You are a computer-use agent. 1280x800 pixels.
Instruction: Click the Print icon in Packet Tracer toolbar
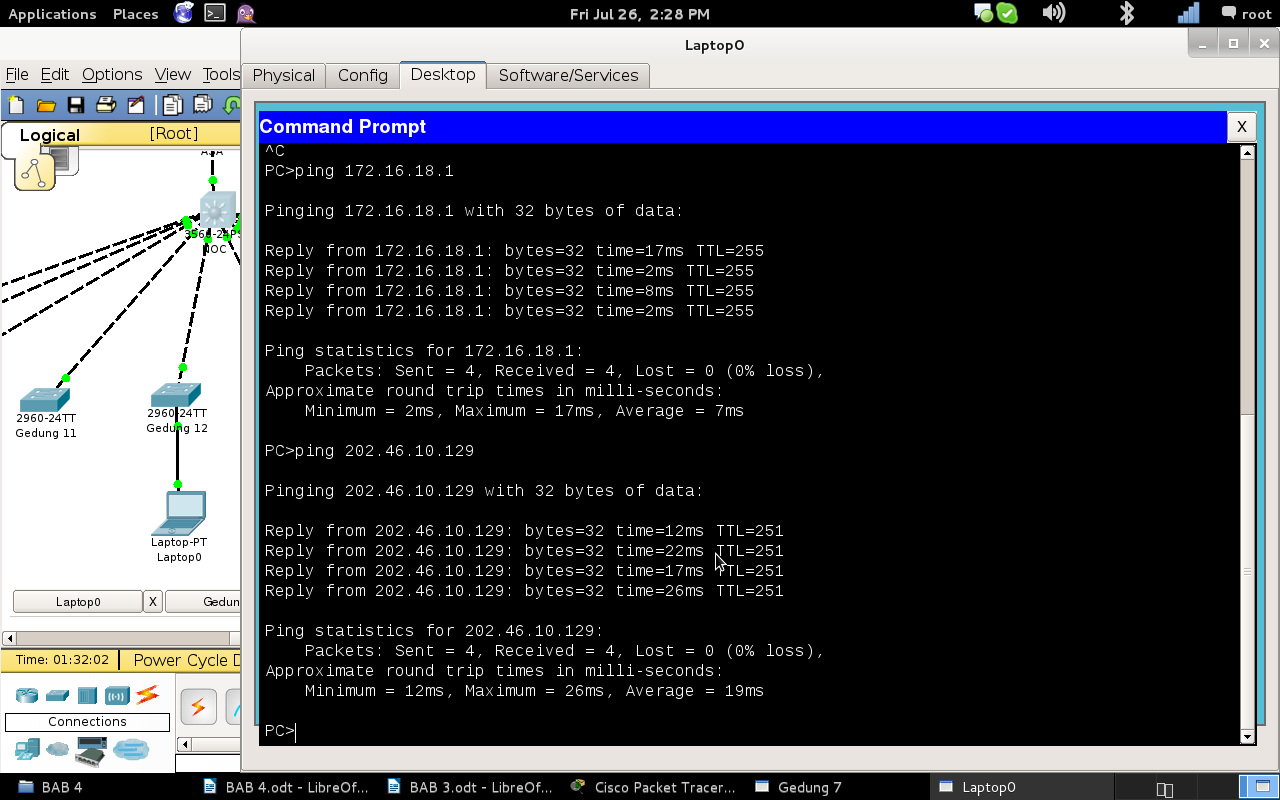click(x=106, y=105)
